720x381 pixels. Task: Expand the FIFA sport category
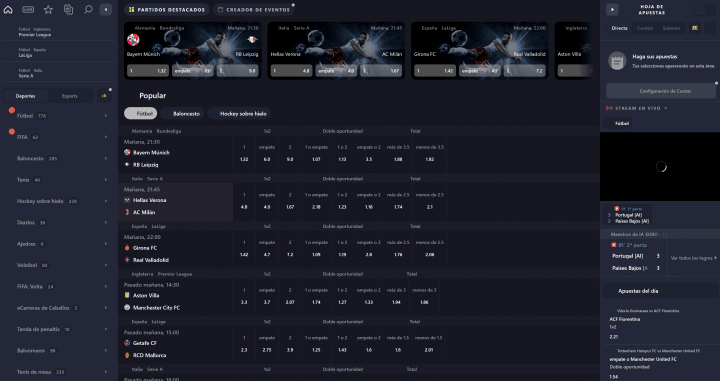[58, 137]
